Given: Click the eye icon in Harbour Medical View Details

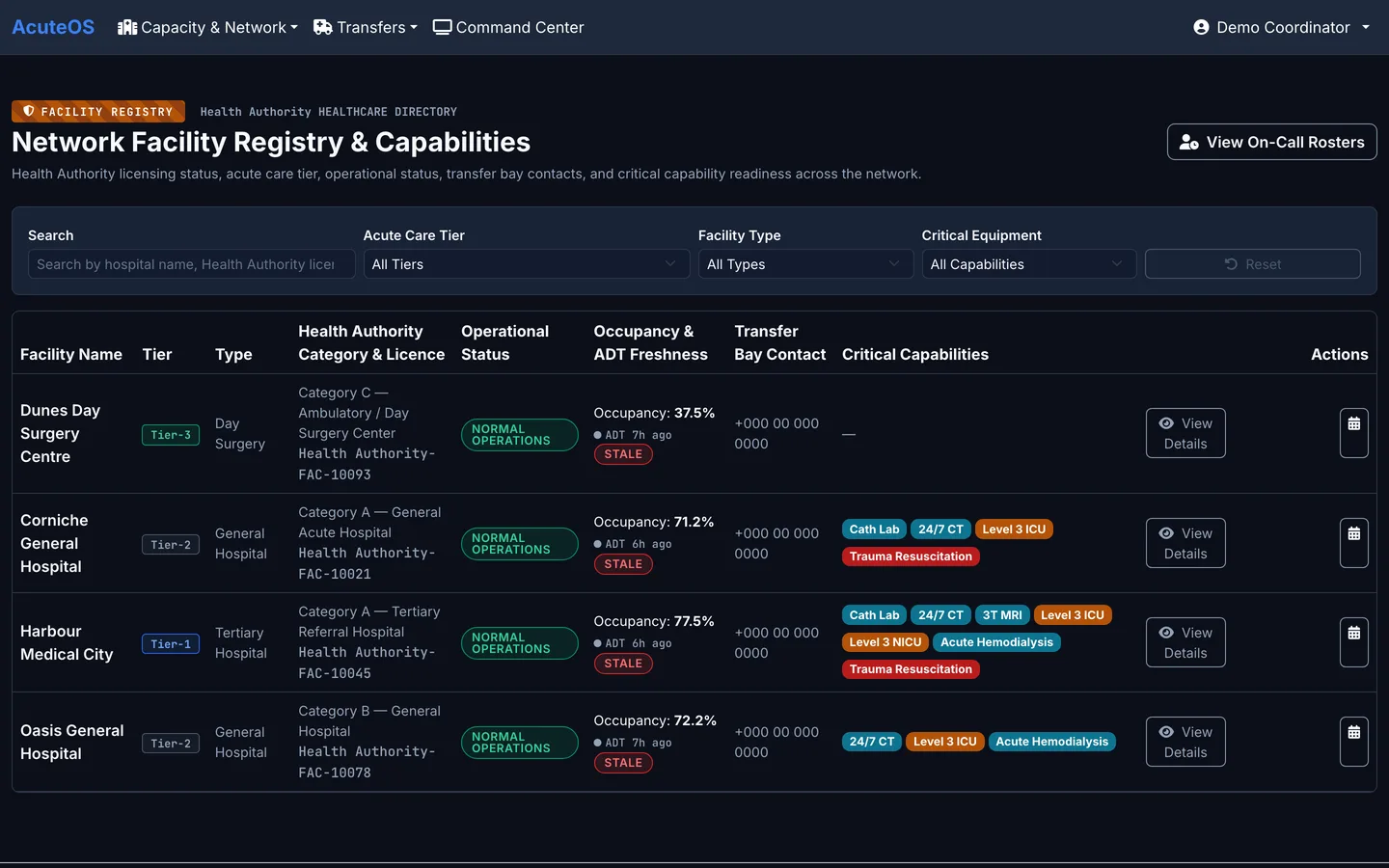Looking at the screenshot, I should [x=1166, y=633].
